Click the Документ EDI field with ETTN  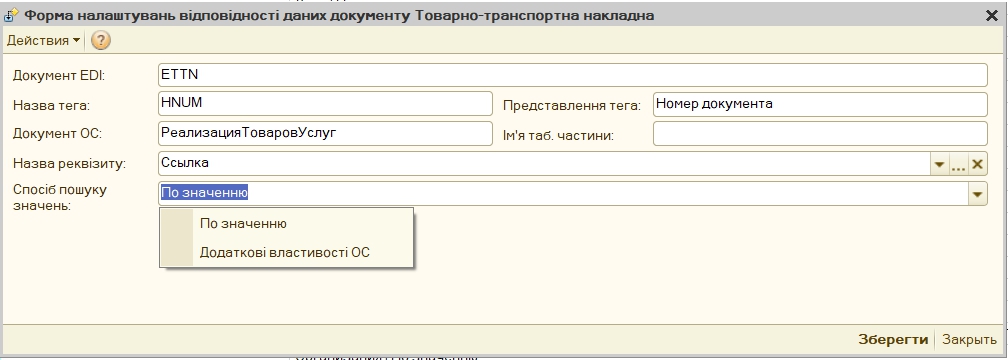[x=572, y=75]
